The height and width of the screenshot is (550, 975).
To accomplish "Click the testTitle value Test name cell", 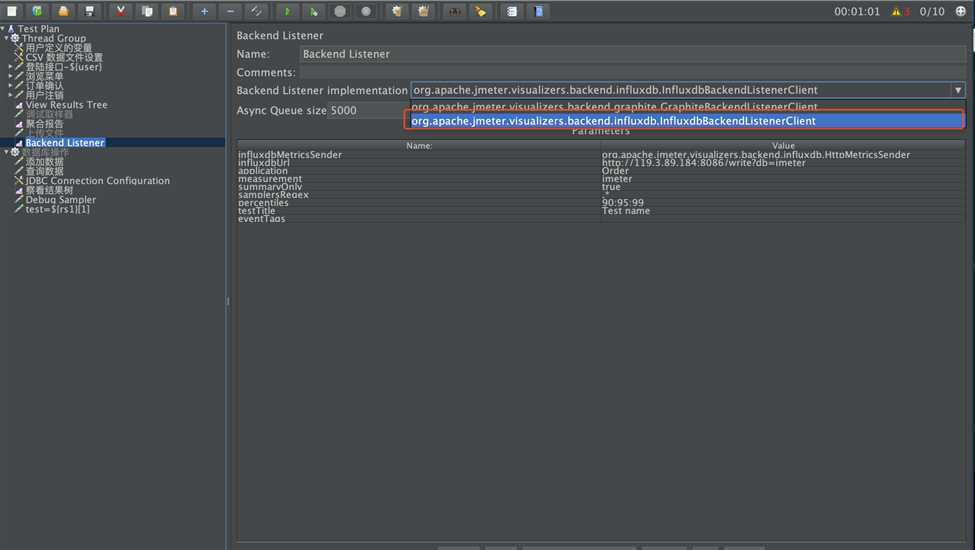I will [x=783, y=211].
